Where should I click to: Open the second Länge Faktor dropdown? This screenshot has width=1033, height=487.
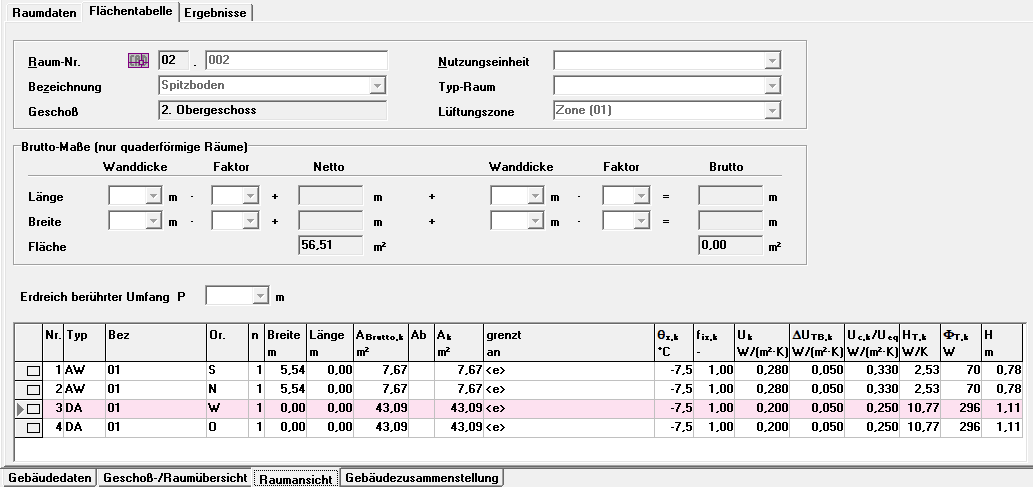click(640, 196)
